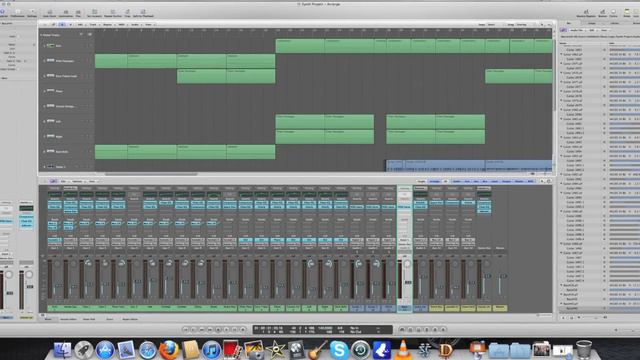Click the Bounce toolbar icon
This screenshot has height=360, width=640.
[x=602, y=13]
